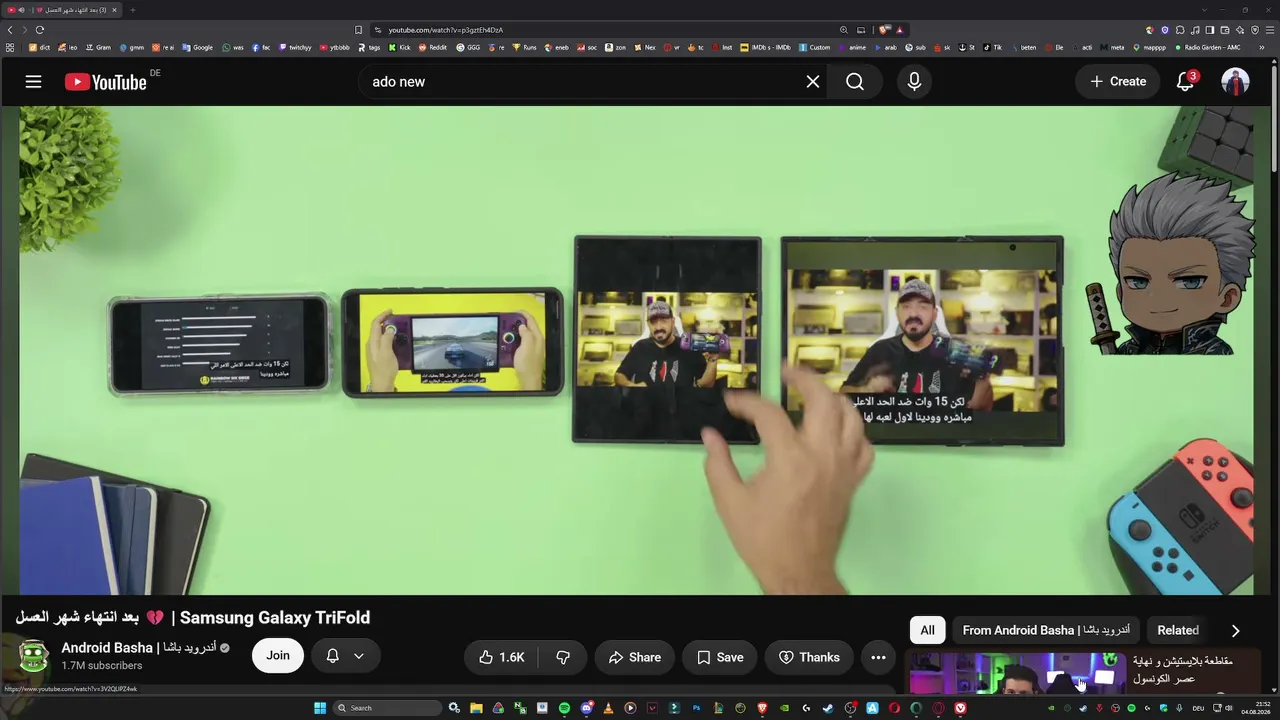Open a new browser tab
Screen dimensions: 1280x720
click(x=132, y=10)
